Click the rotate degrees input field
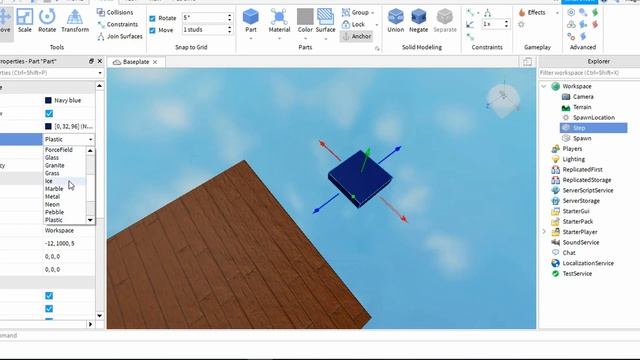This screenshot has width=640, height=360. (204, 18)
